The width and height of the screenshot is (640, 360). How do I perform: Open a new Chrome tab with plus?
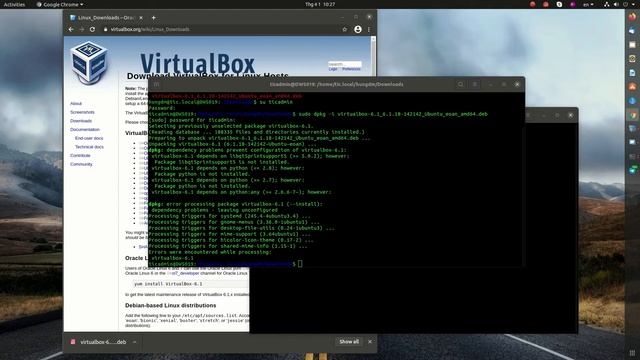(153, 18)
